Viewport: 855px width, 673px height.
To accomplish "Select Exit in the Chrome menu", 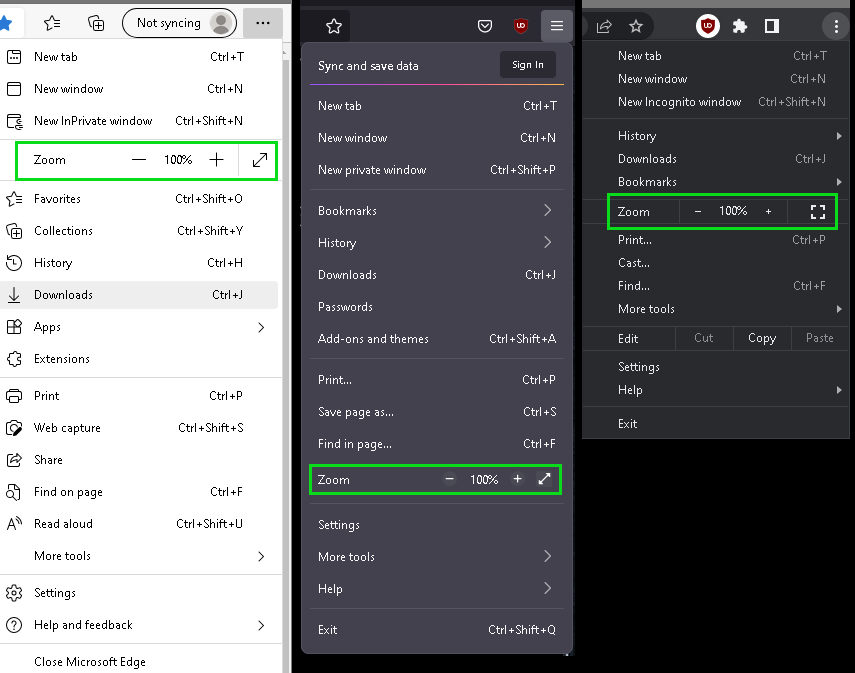I will click(715, 424).
